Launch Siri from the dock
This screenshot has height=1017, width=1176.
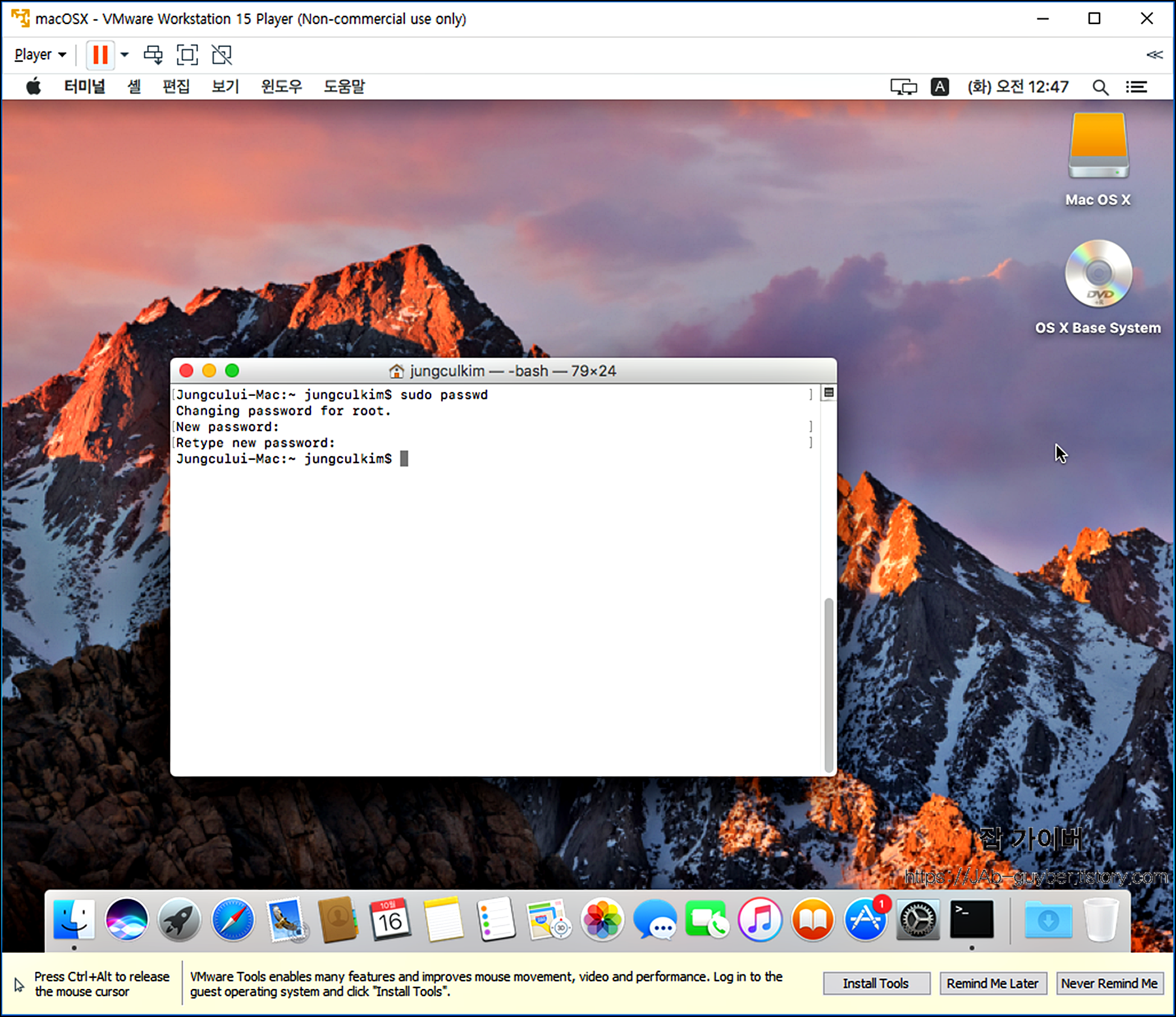(127, 919)
